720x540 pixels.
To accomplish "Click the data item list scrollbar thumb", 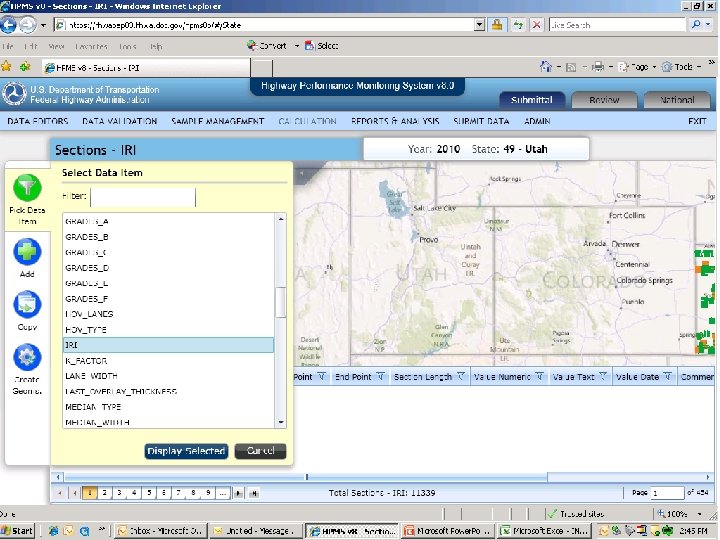I will click(281, 302).
